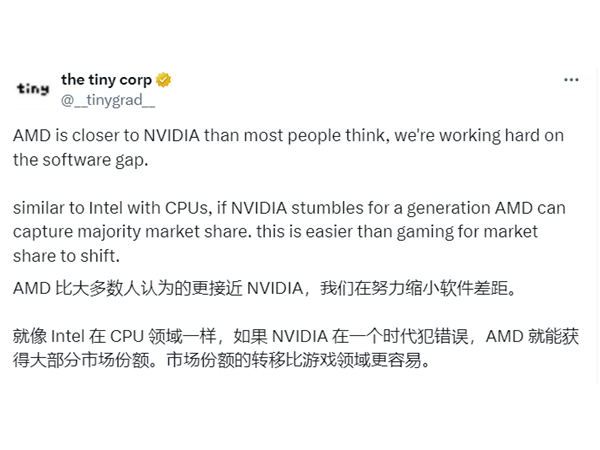Click the final line starting "得大部分市场份额"
Image resolution: width=600 pixels, height=450 pixels.
tap(222, 360)
